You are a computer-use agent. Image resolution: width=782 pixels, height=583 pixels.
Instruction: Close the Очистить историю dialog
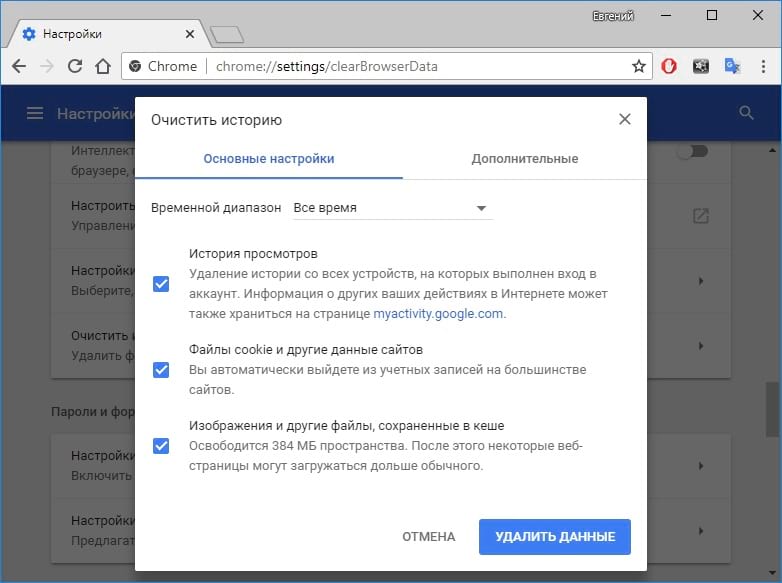[x=625, y=119]
